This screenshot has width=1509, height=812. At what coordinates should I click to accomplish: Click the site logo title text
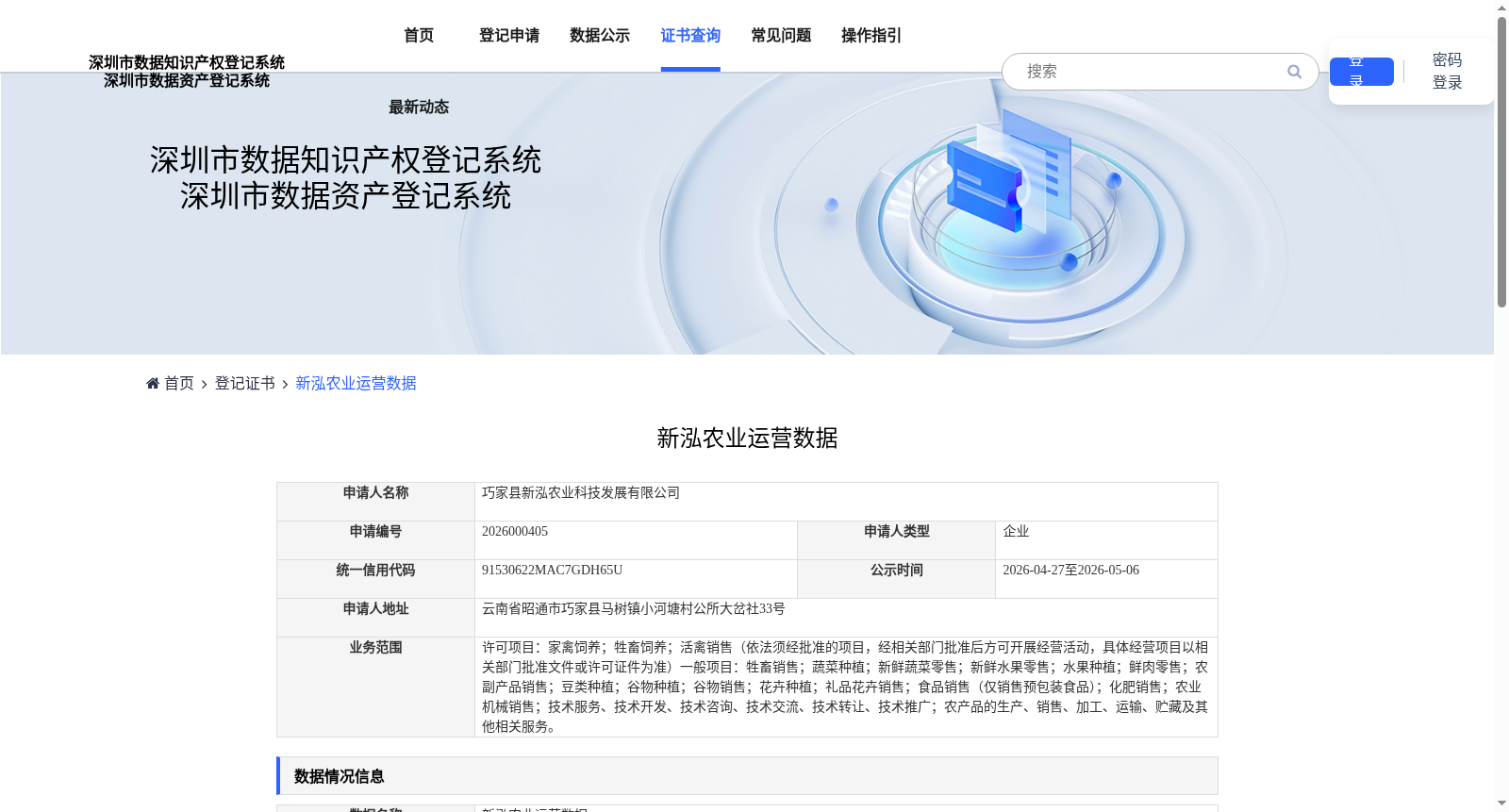pyautogui.click(x=187, y=72)
